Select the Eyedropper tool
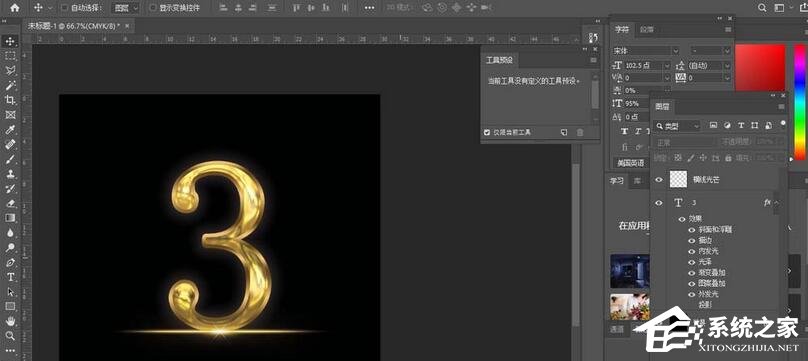The image size is (808, 361). (x=10, y=130)
